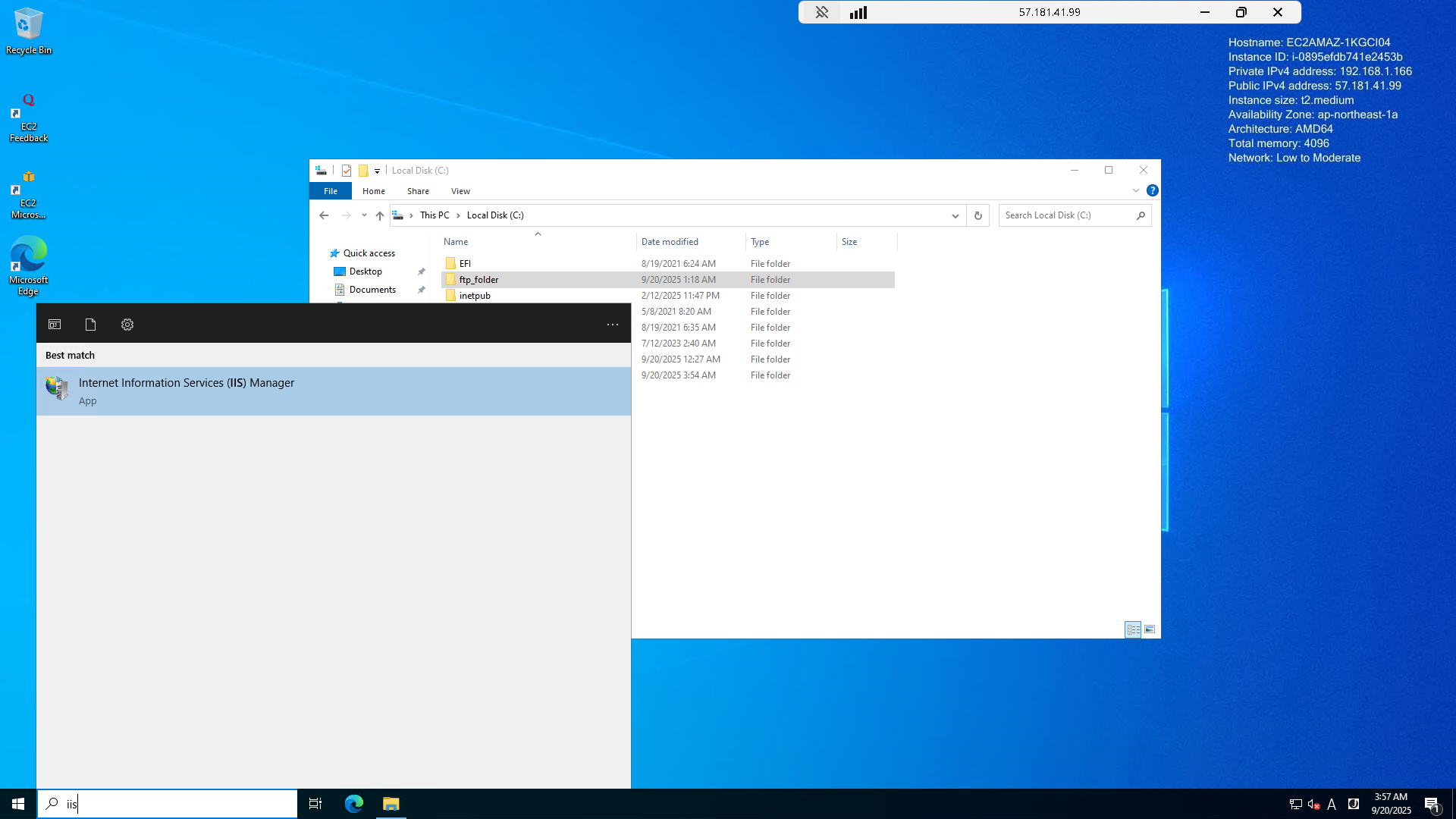Viewport: 1456px width, 819px height.
Task: Toggle properties checkmark in quick access toolbar
Action: (347, 171)
